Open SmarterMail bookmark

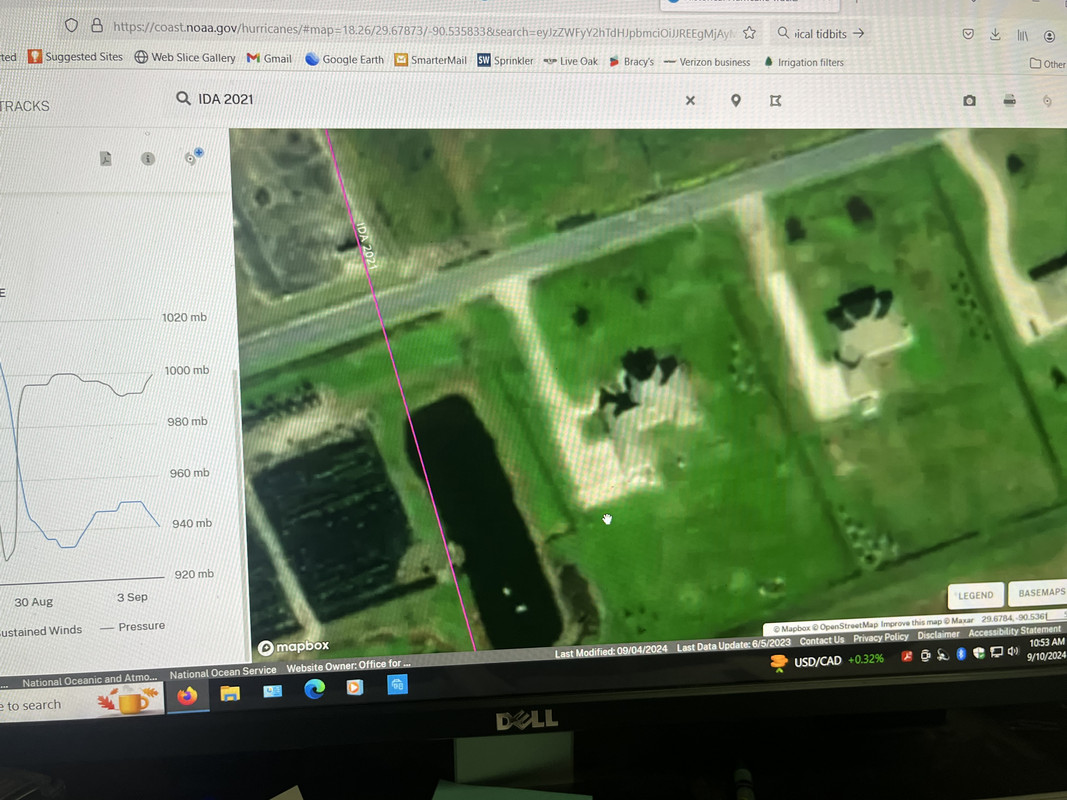[431, 60]
